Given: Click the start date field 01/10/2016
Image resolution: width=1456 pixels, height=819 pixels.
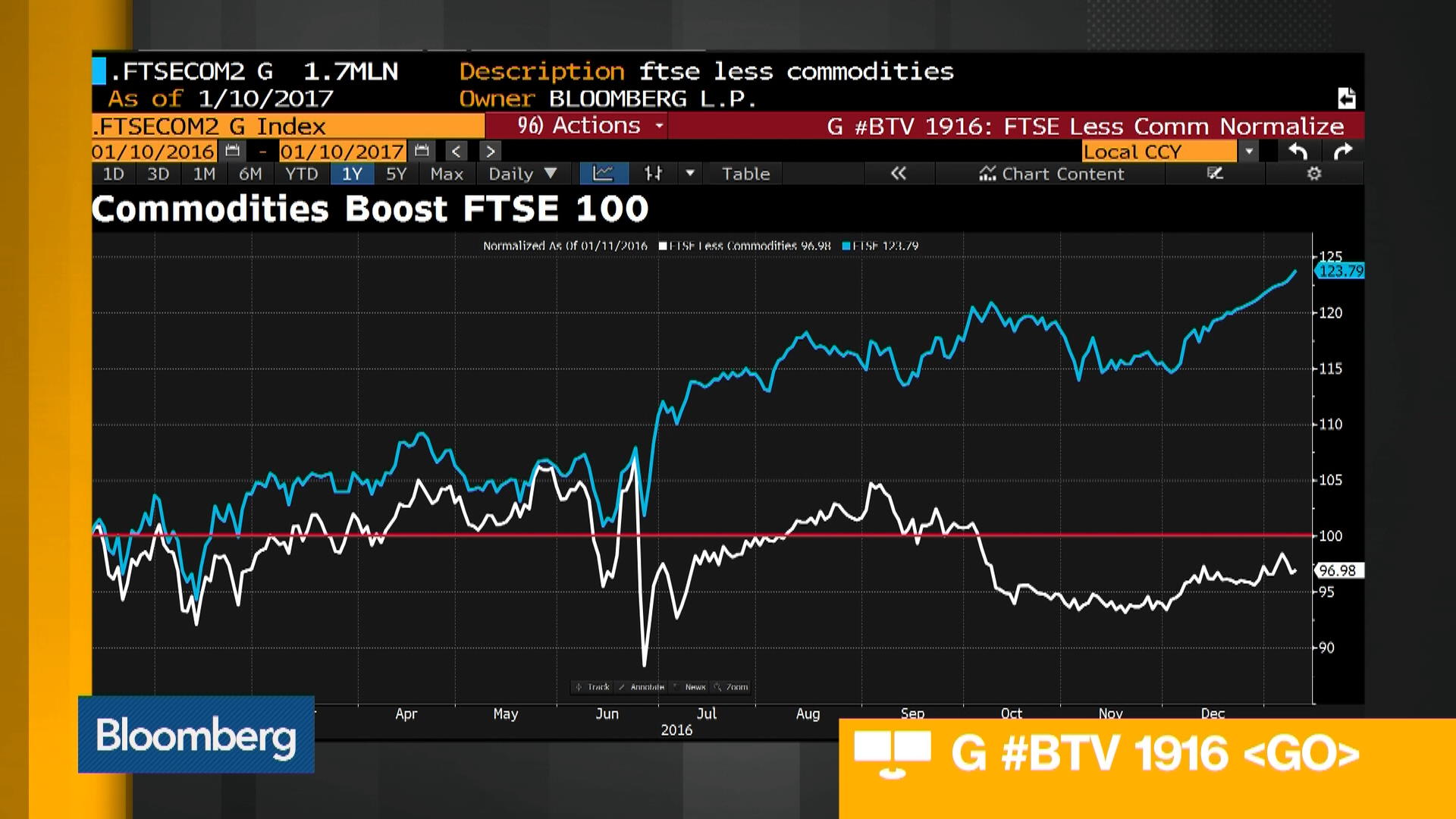Looking at the screenshot, I should coord(153,151).
